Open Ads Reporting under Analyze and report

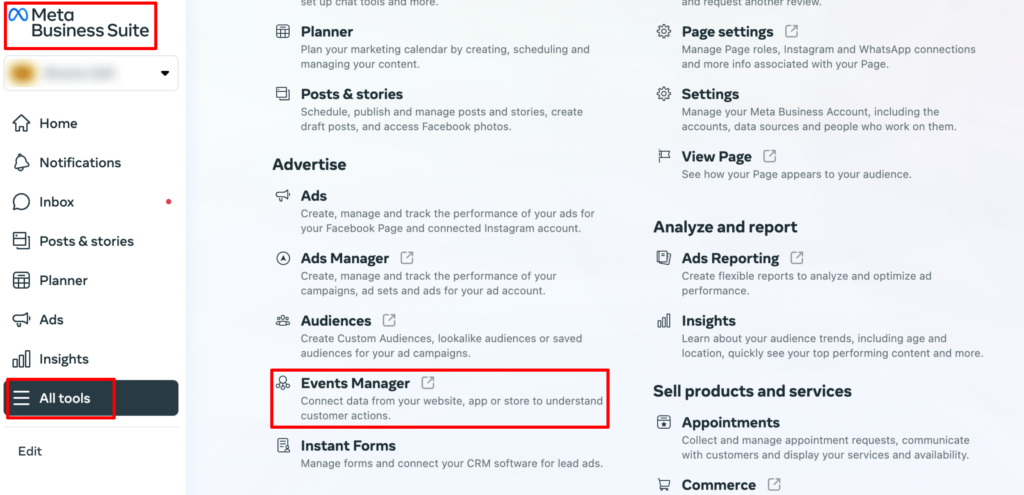[730, 258]
